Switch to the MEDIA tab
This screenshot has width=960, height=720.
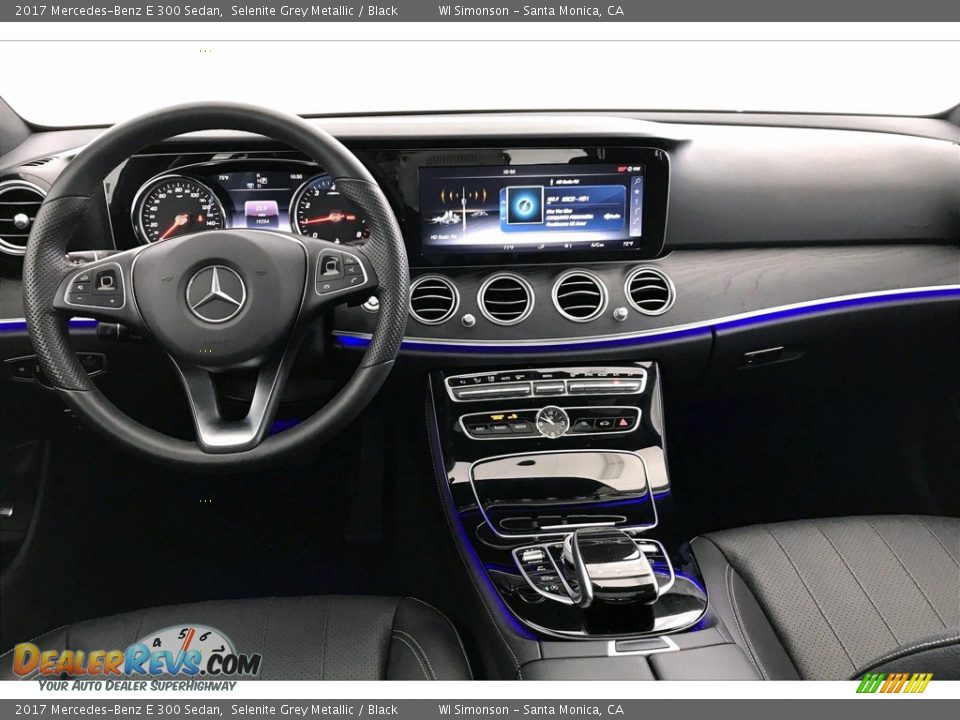coord(520,427)
